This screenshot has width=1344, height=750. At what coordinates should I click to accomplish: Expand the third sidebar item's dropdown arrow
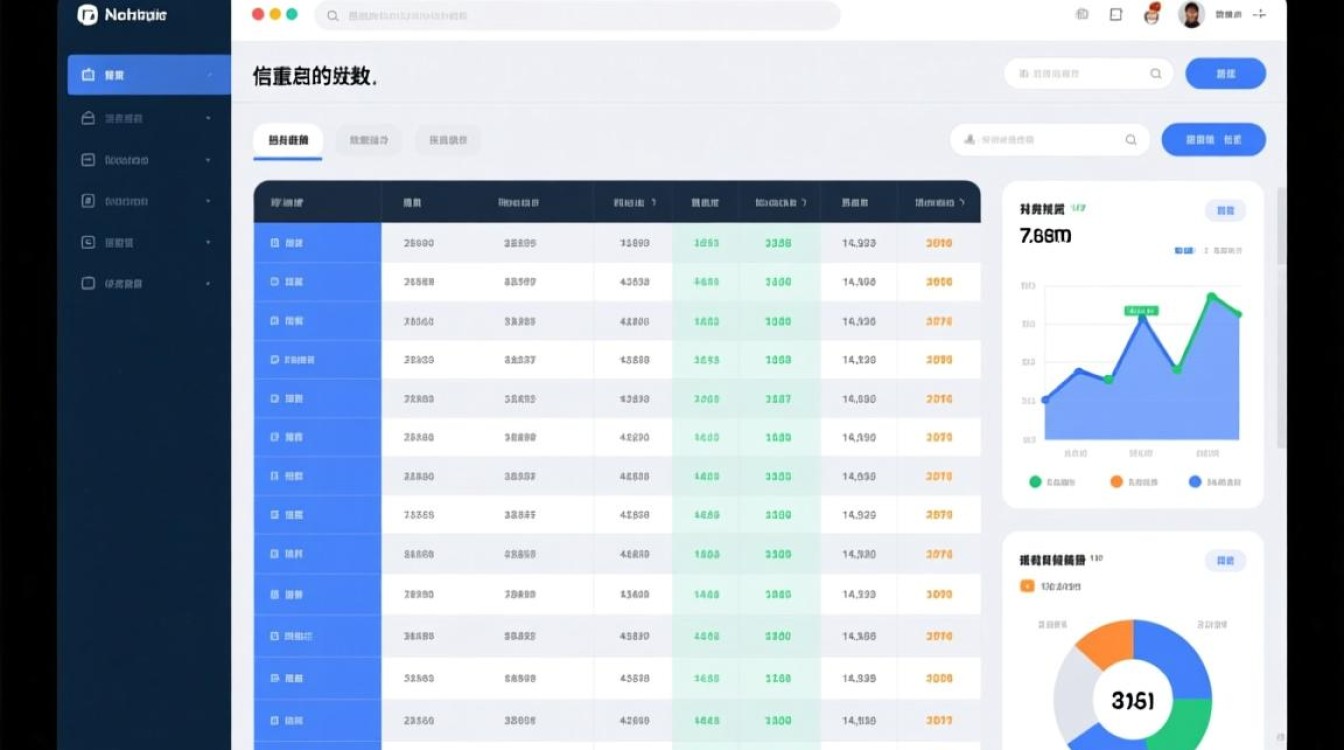pyautogui.click(x=208, y=160)
